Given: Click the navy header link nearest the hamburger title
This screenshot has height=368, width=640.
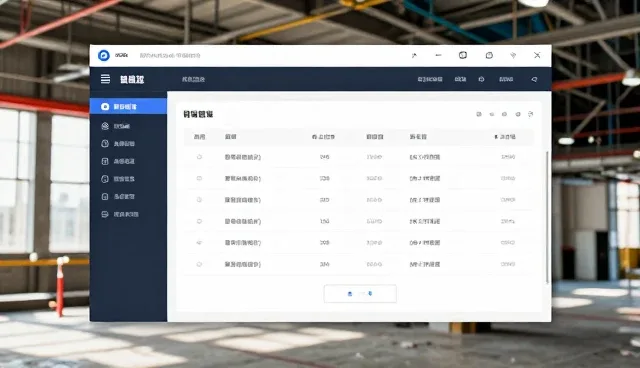Looking at the screenshot, I should point(193,79).
